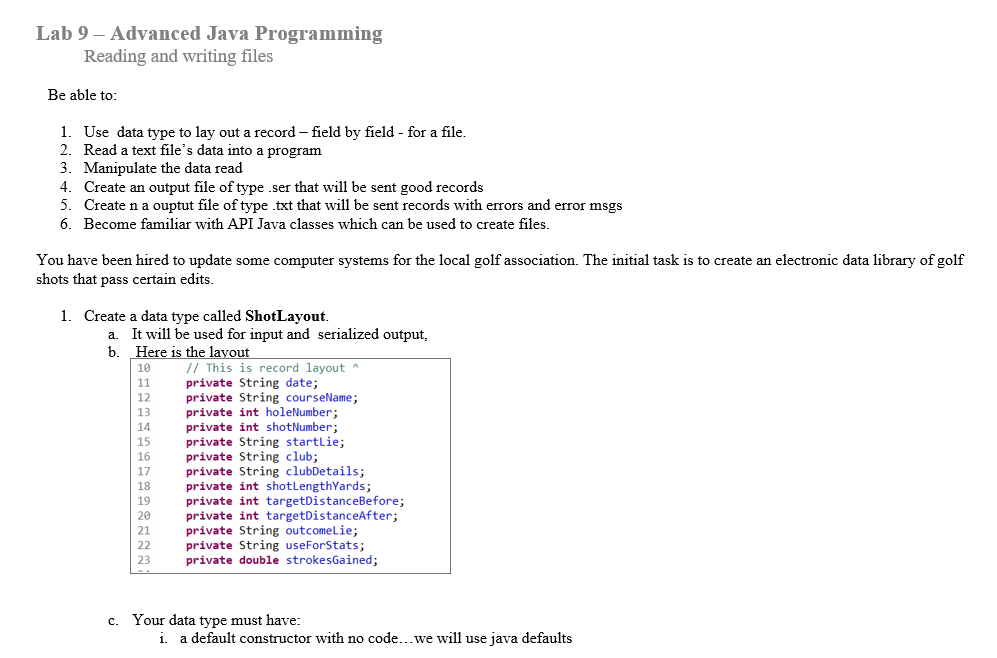Click the heading 'Lab 9 – Advanced Java Programming'
Screen dimensions: 997x658
(x=209, y=33)
